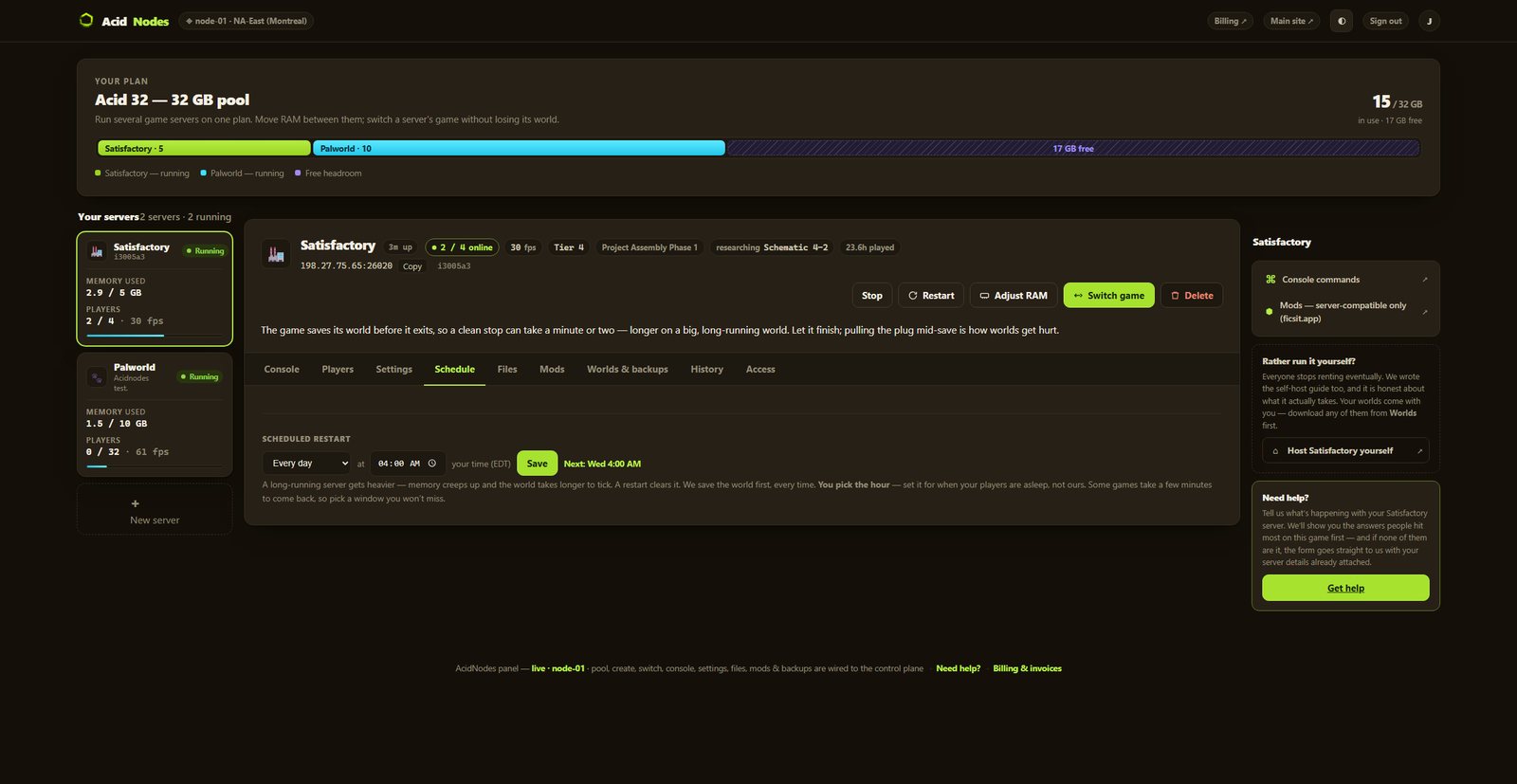Click the 04:00 AM restart time field
Screen dimensions: 1517x784
point(408,464)
